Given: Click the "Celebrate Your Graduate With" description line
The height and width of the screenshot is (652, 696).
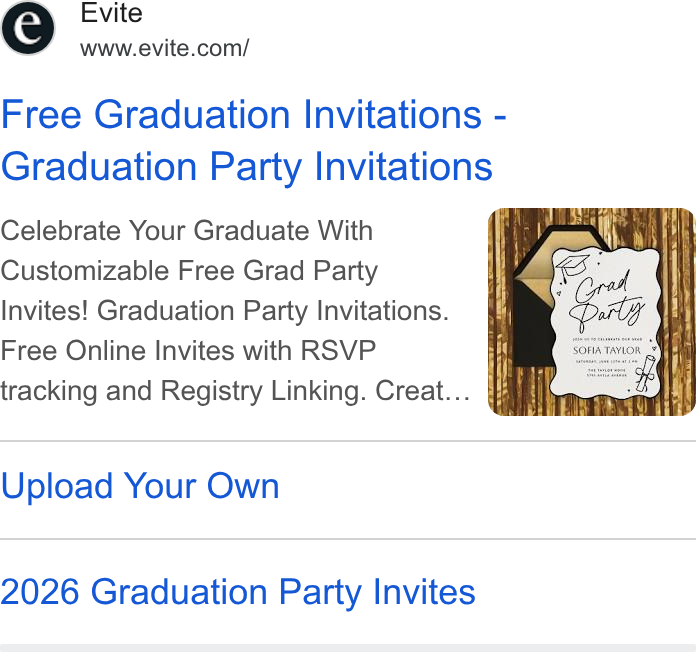Looking at the screenshot, I should tap(186, 230).
